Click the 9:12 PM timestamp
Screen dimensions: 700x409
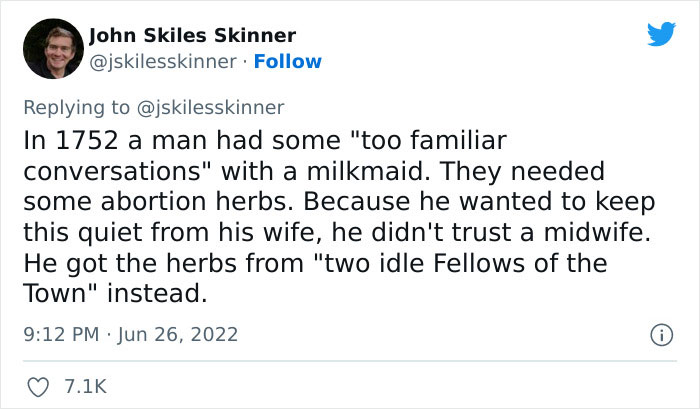[x=59, y=332]
